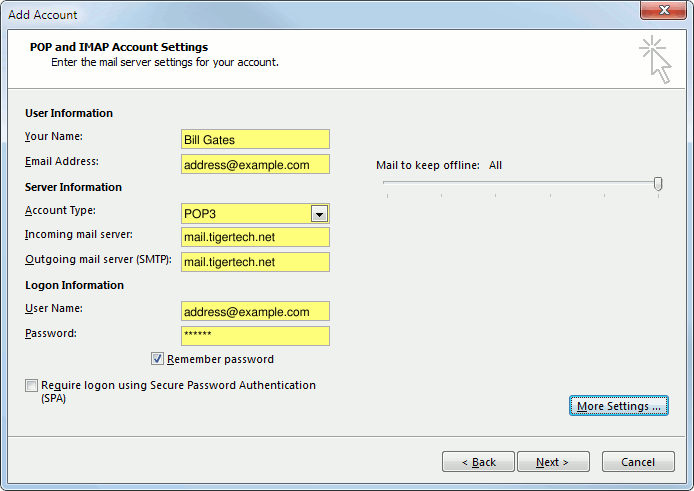Image resolution: width=694 pixels, height=491 pixels.
Task: Click the wizard cursor icon in header
Action: 655,59
